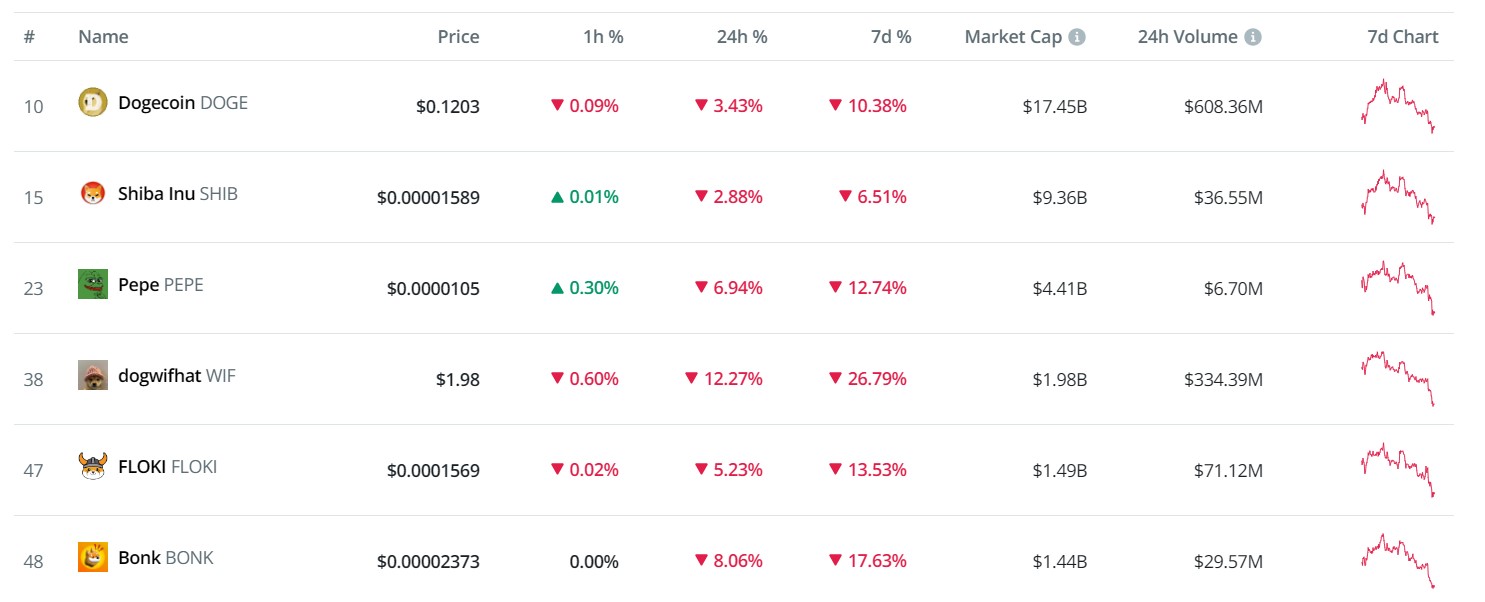This screenshot has height=602, width=1485.
Task: Click the 24h Volume info icon
Action: [x=1253, y=37]
